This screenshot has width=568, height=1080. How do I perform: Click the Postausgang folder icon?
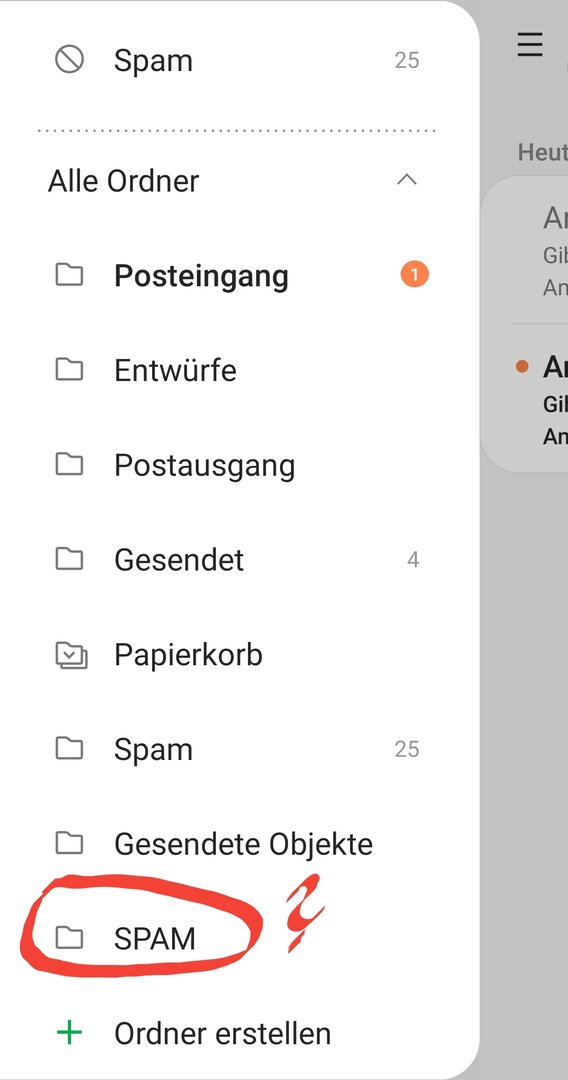(69, 465)
